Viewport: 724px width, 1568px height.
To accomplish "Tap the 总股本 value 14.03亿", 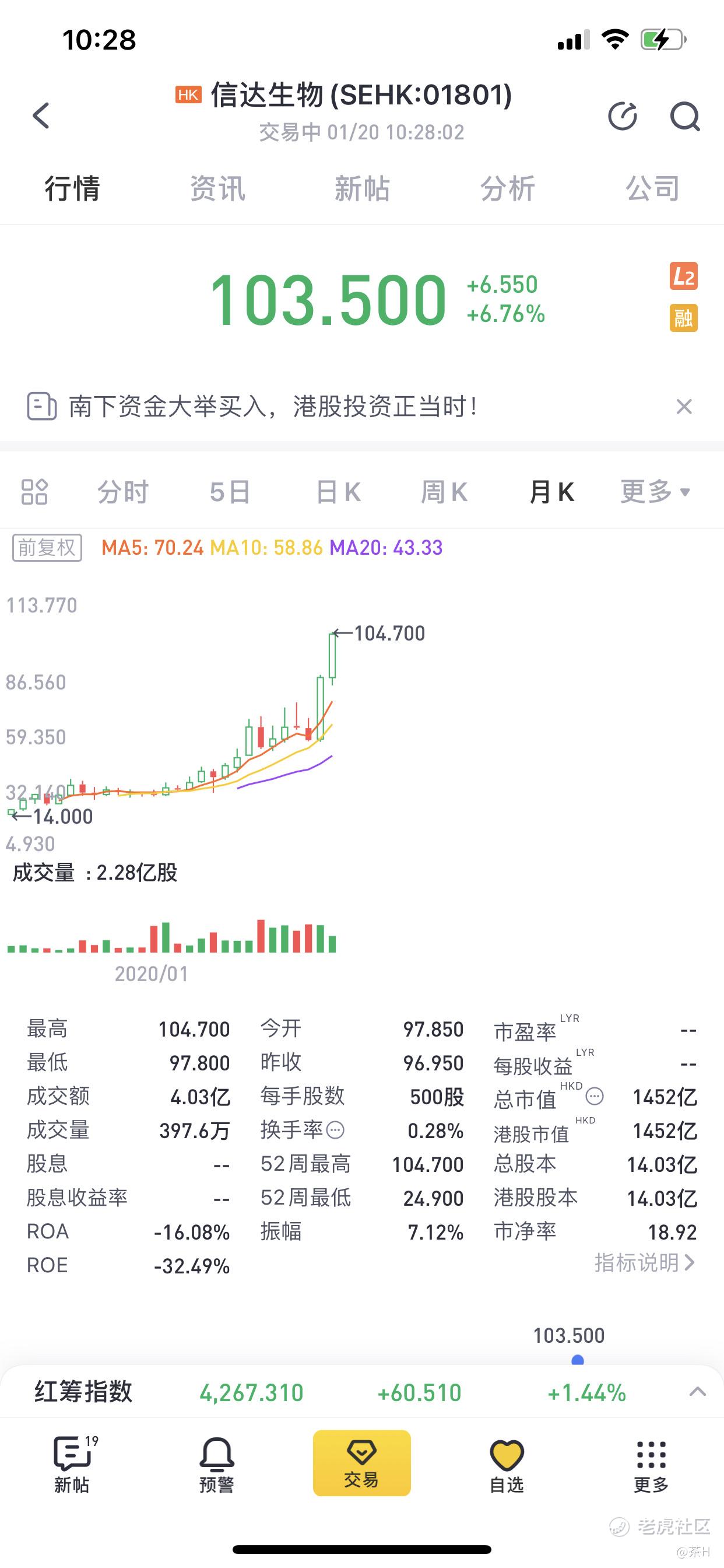I will coord(662,1164).
